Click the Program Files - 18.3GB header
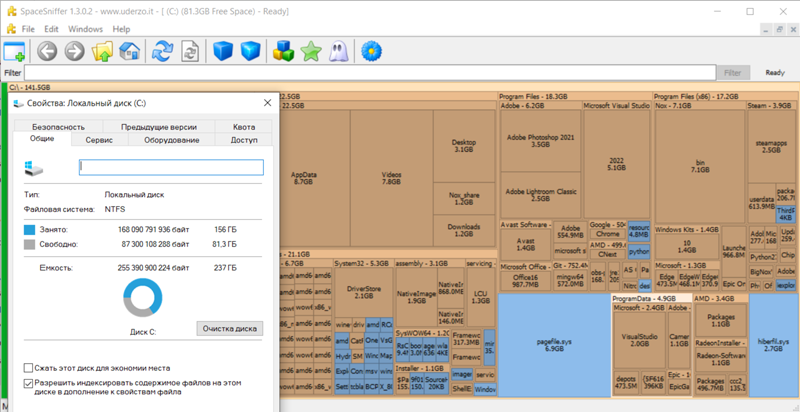This screenshot has height=412, width=800. point(574,96)
